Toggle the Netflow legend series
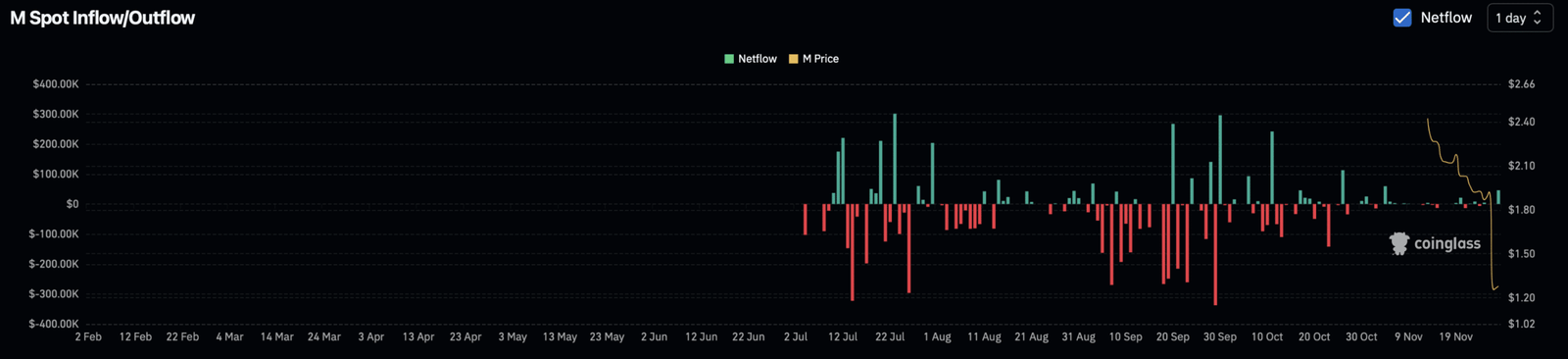1568x359 pixels. [751, 59]
